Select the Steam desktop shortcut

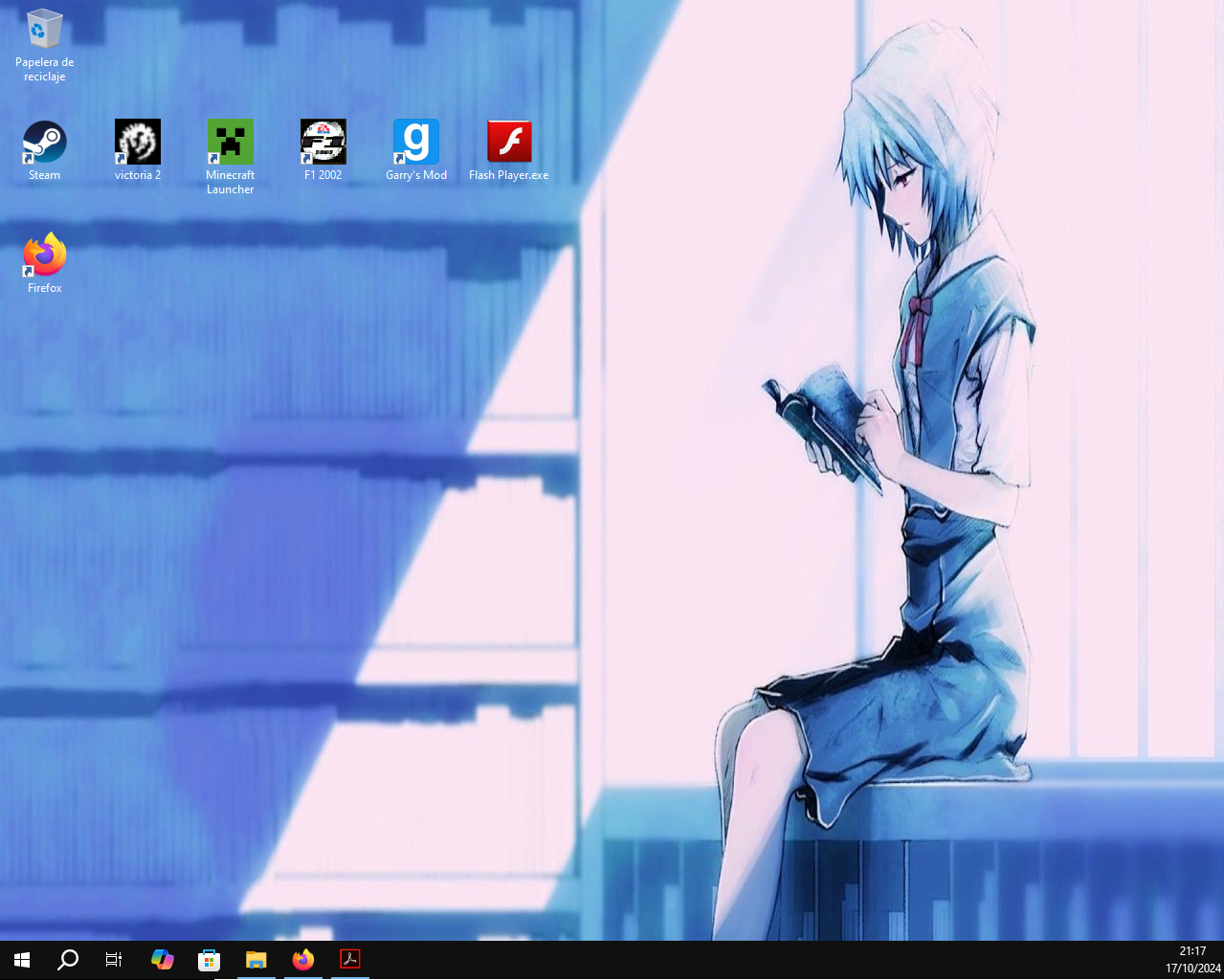coord(44,150)
